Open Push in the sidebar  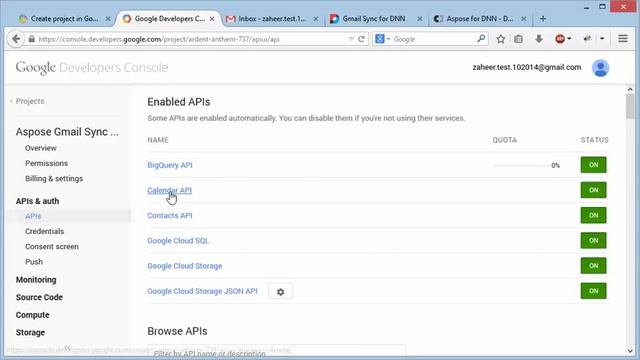[x=34, y=262]
